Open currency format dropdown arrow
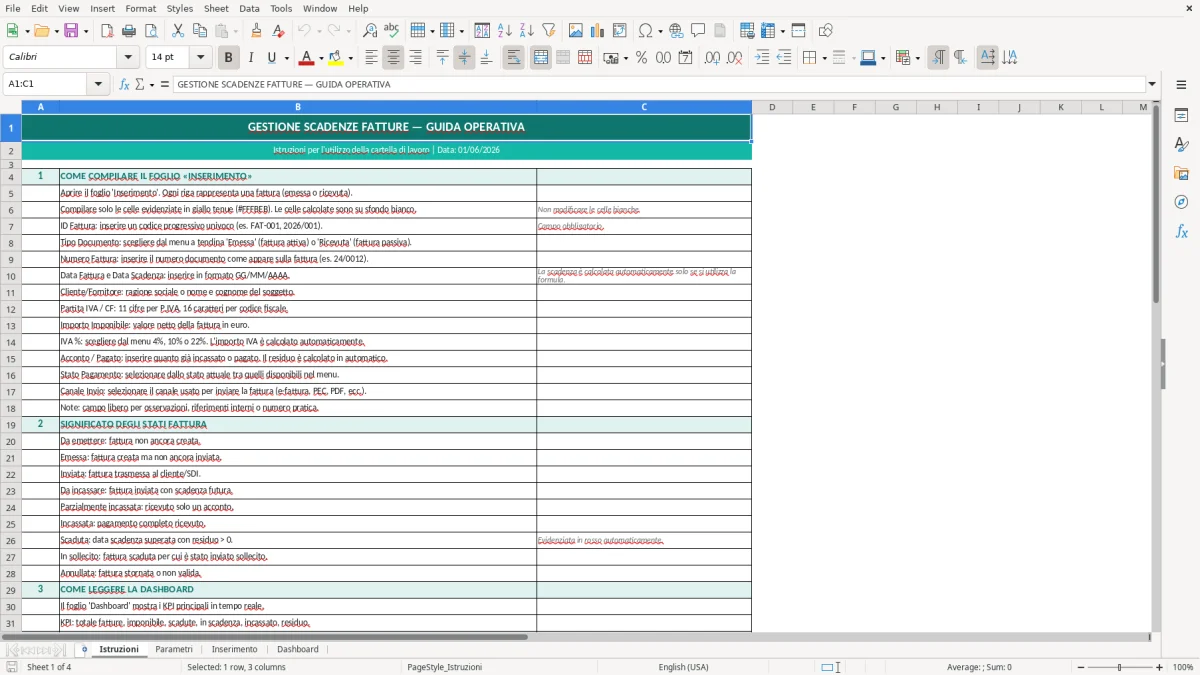The width and height of the screenshot is (1200, 675). (x=625, y=58)
